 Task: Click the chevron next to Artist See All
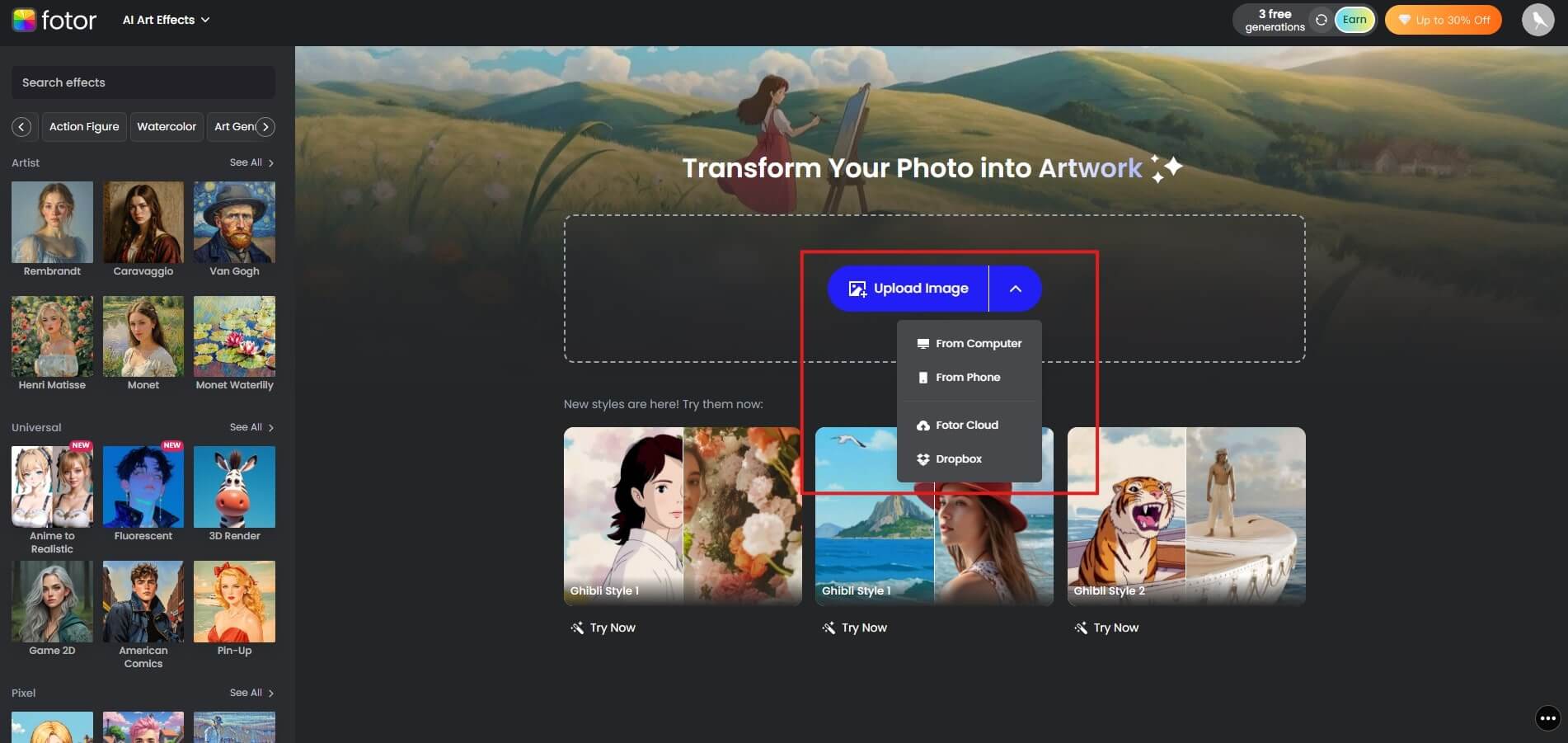coord(271,163)
